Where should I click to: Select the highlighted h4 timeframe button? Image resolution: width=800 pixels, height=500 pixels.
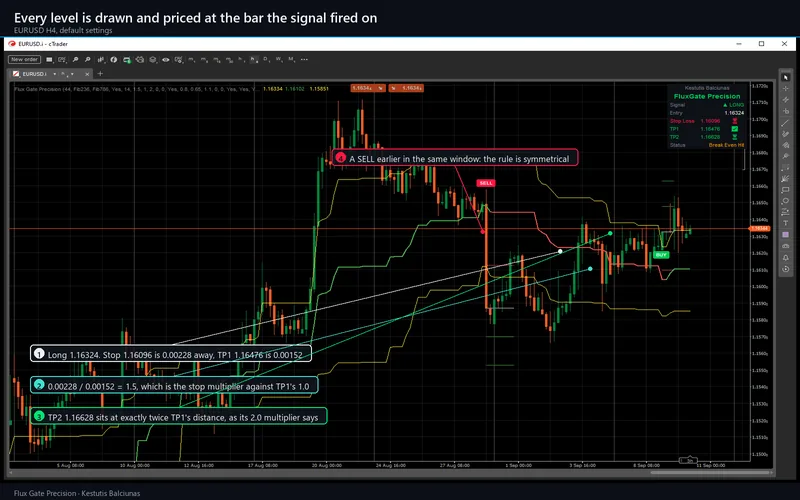254,60
